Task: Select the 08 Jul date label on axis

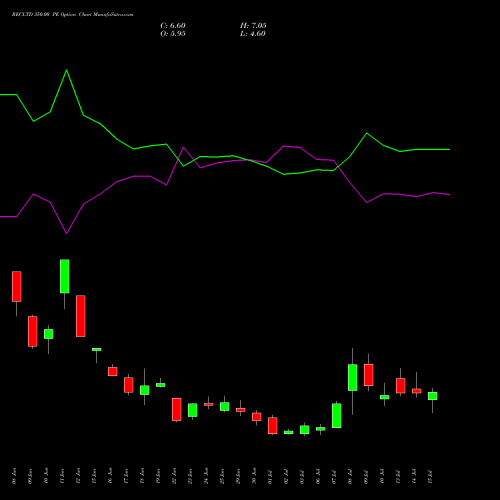Action: 350,476
